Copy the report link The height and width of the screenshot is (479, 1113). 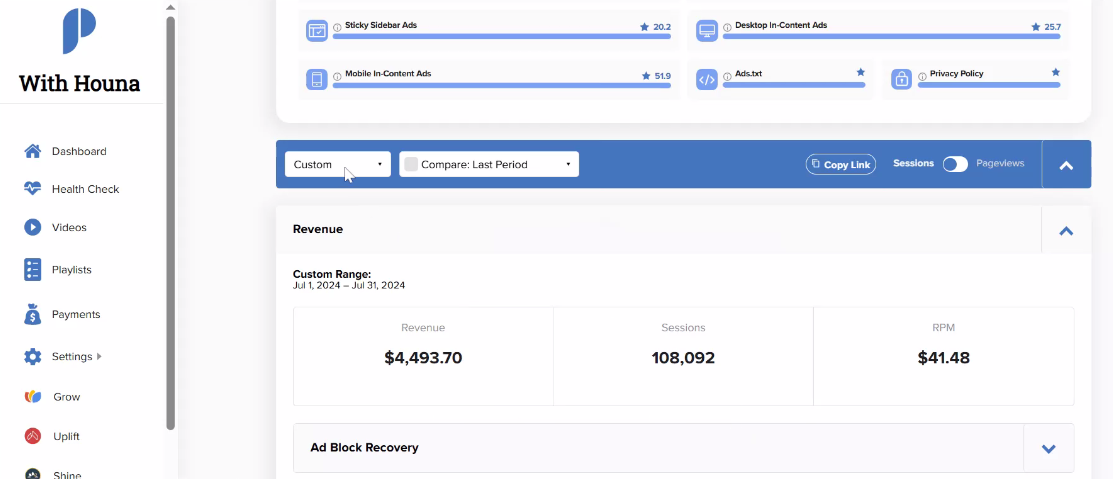841,165
